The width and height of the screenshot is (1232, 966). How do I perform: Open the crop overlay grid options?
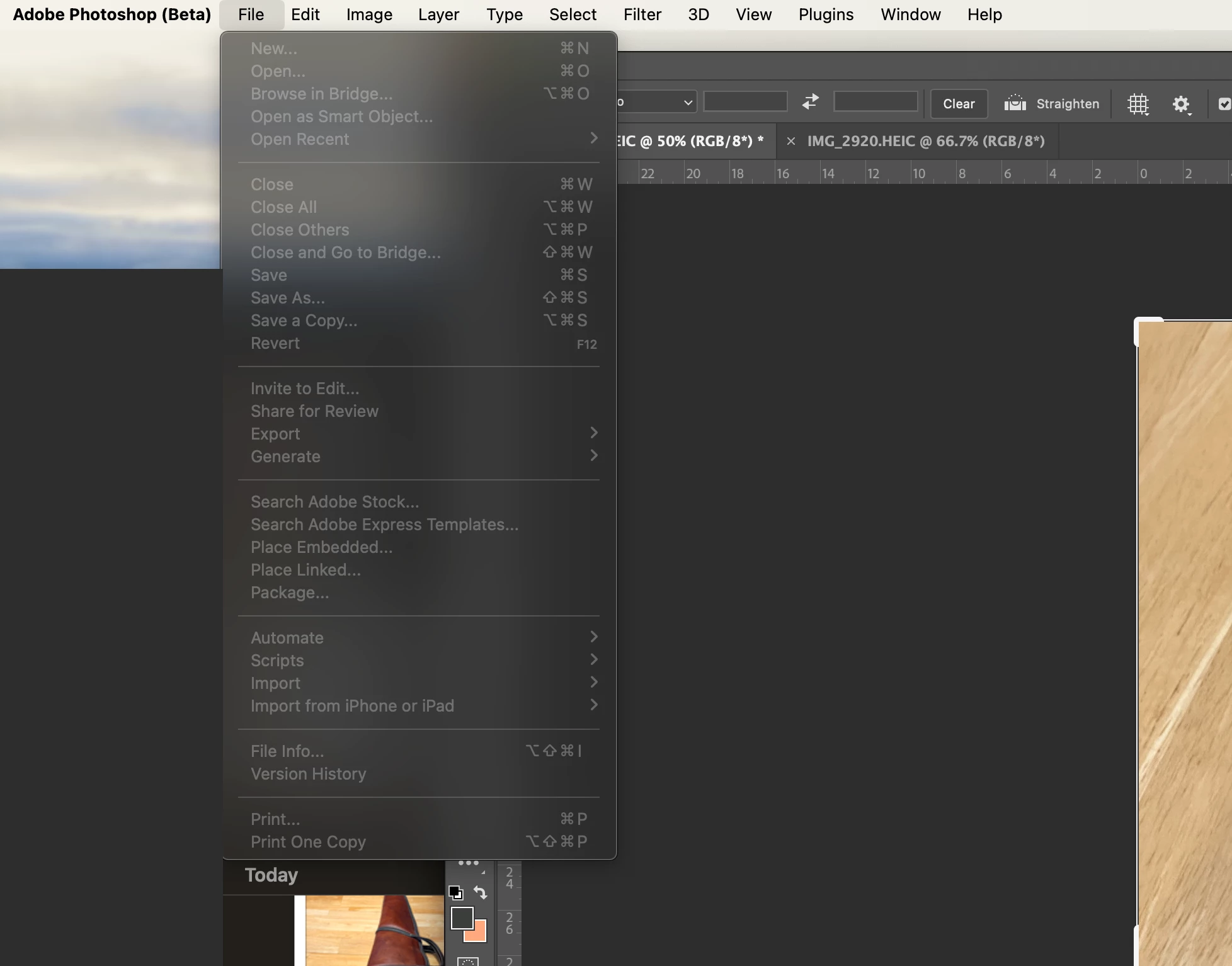click(1138, 104)
